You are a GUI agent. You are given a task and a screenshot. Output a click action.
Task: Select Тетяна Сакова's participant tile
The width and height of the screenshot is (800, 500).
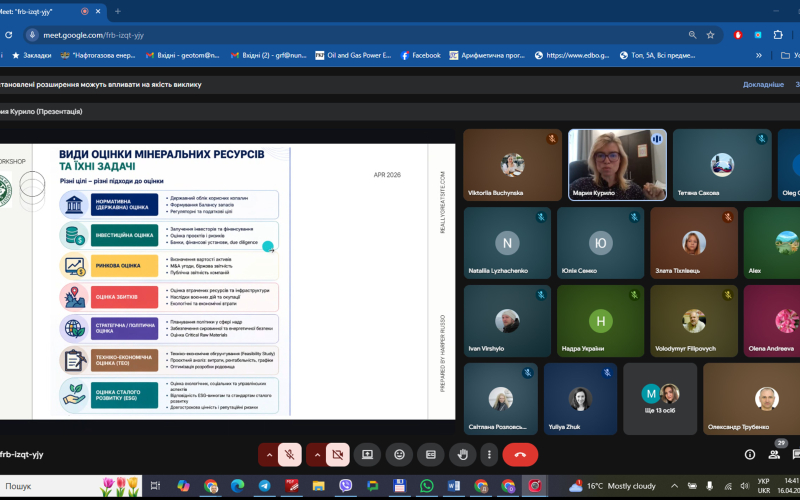tap(722, 165)
